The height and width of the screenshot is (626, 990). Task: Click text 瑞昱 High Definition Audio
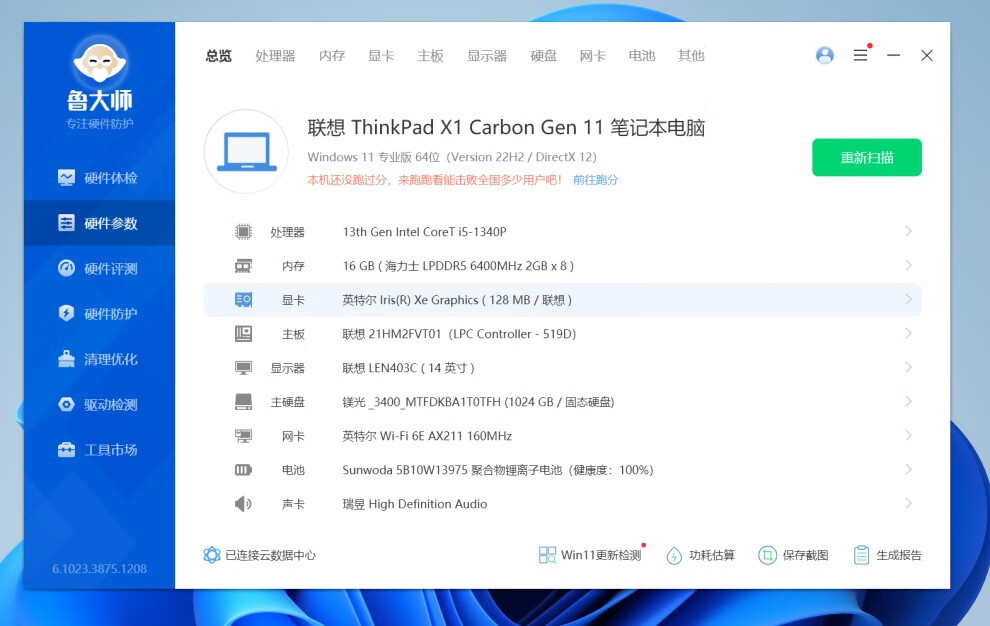coord(415,504)
